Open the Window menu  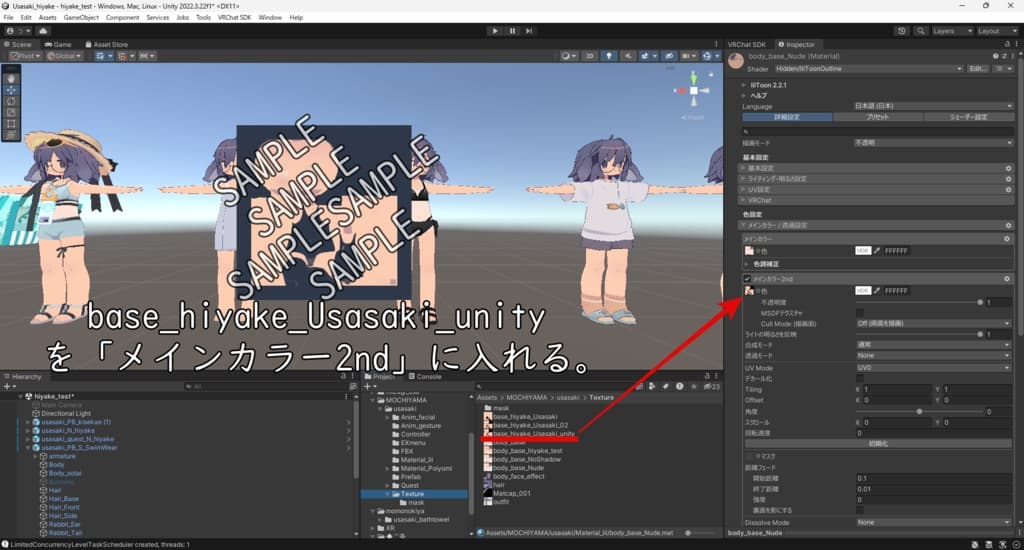point(270,18)
